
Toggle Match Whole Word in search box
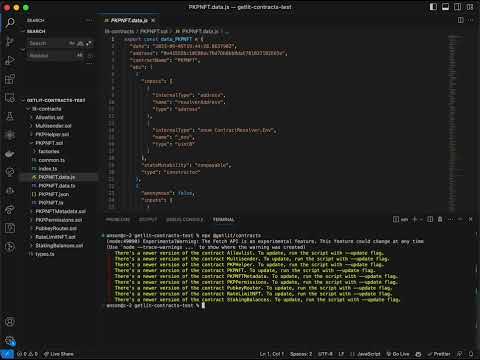coord(80,43)
